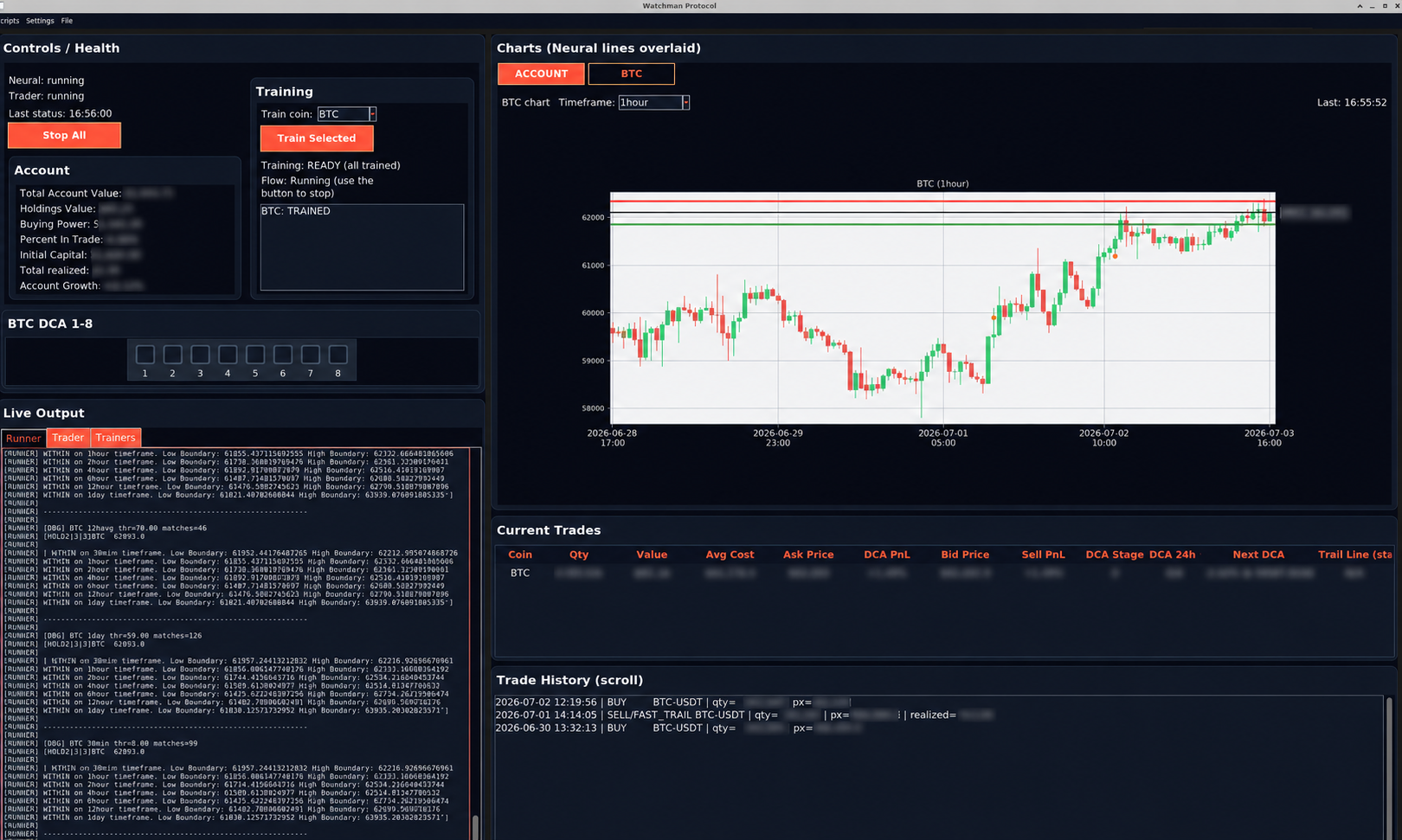Click the Stop All button
Viewport: 1402px width, 840px height.
(64, 135)
